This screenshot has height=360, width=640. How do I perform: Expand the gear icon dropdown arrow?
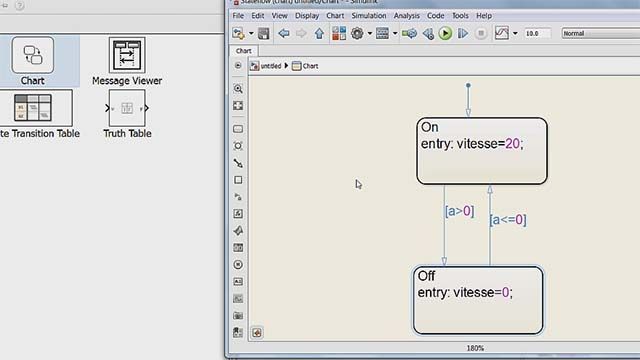tap(369, 33)
